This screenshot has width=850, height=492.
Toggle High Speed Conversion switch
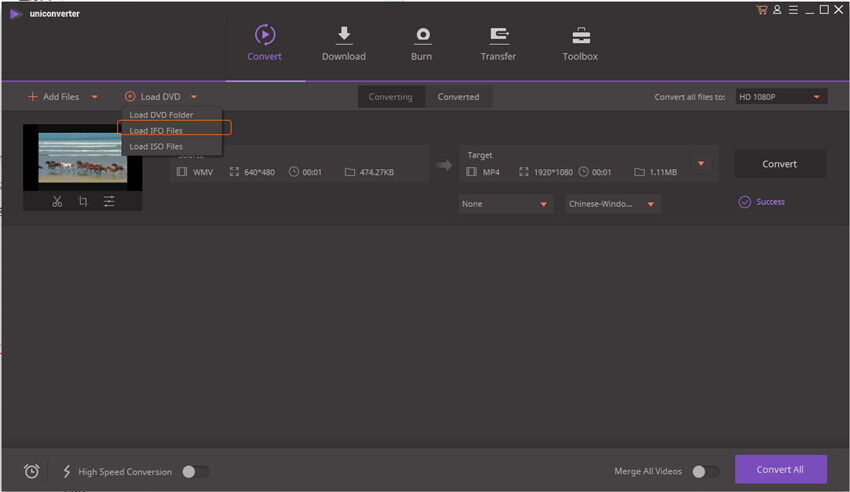195,471
